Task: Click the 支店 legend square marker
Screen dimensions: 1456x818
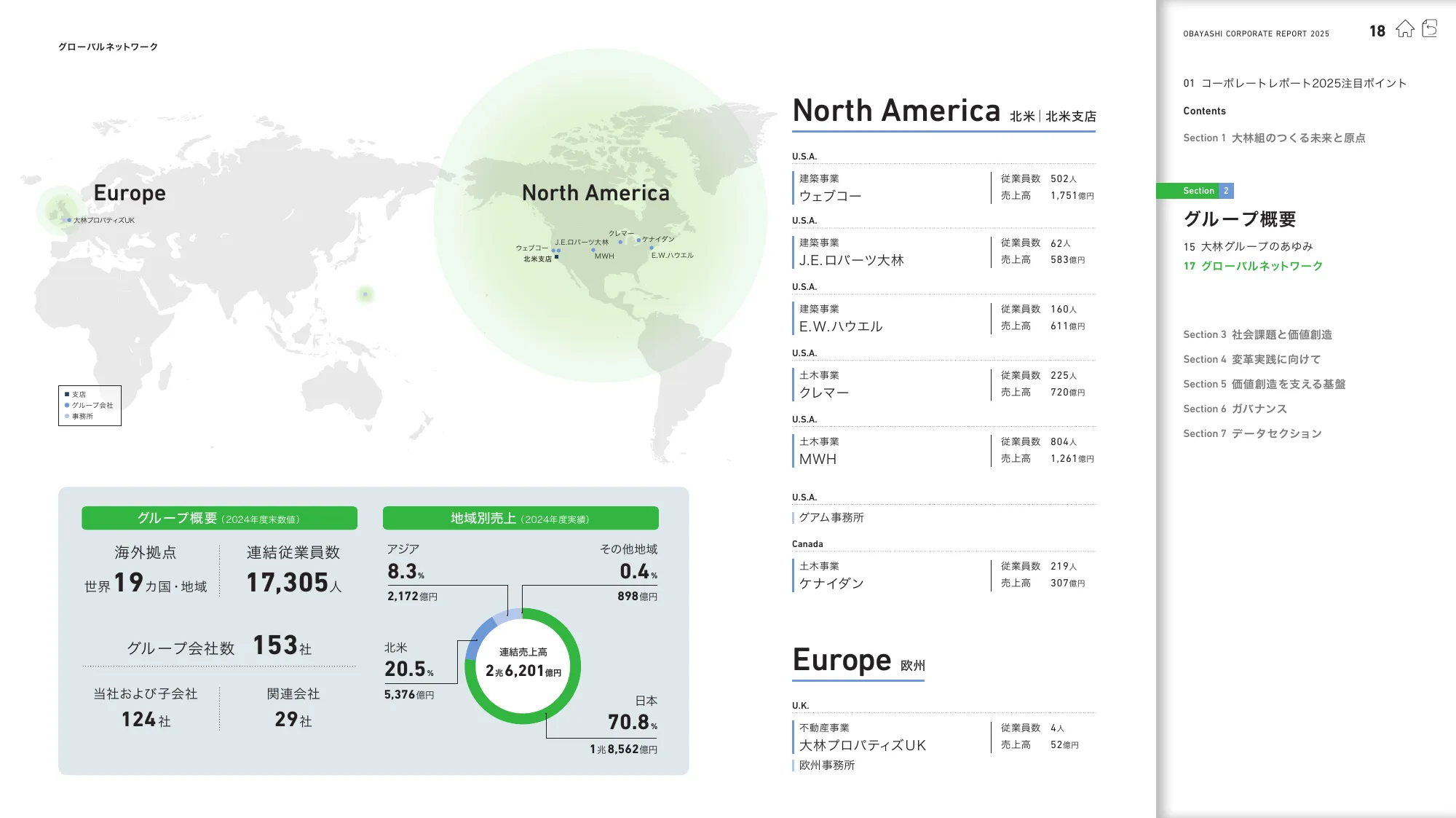Action: point(67,394)
